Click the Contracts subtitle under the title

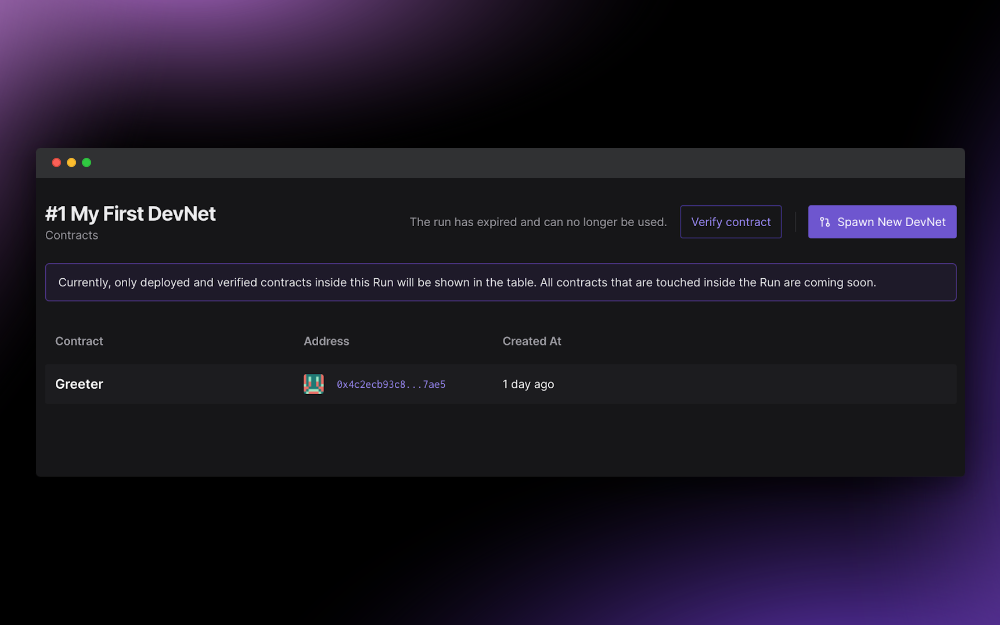pyautogui.click(x=71, y=235)
